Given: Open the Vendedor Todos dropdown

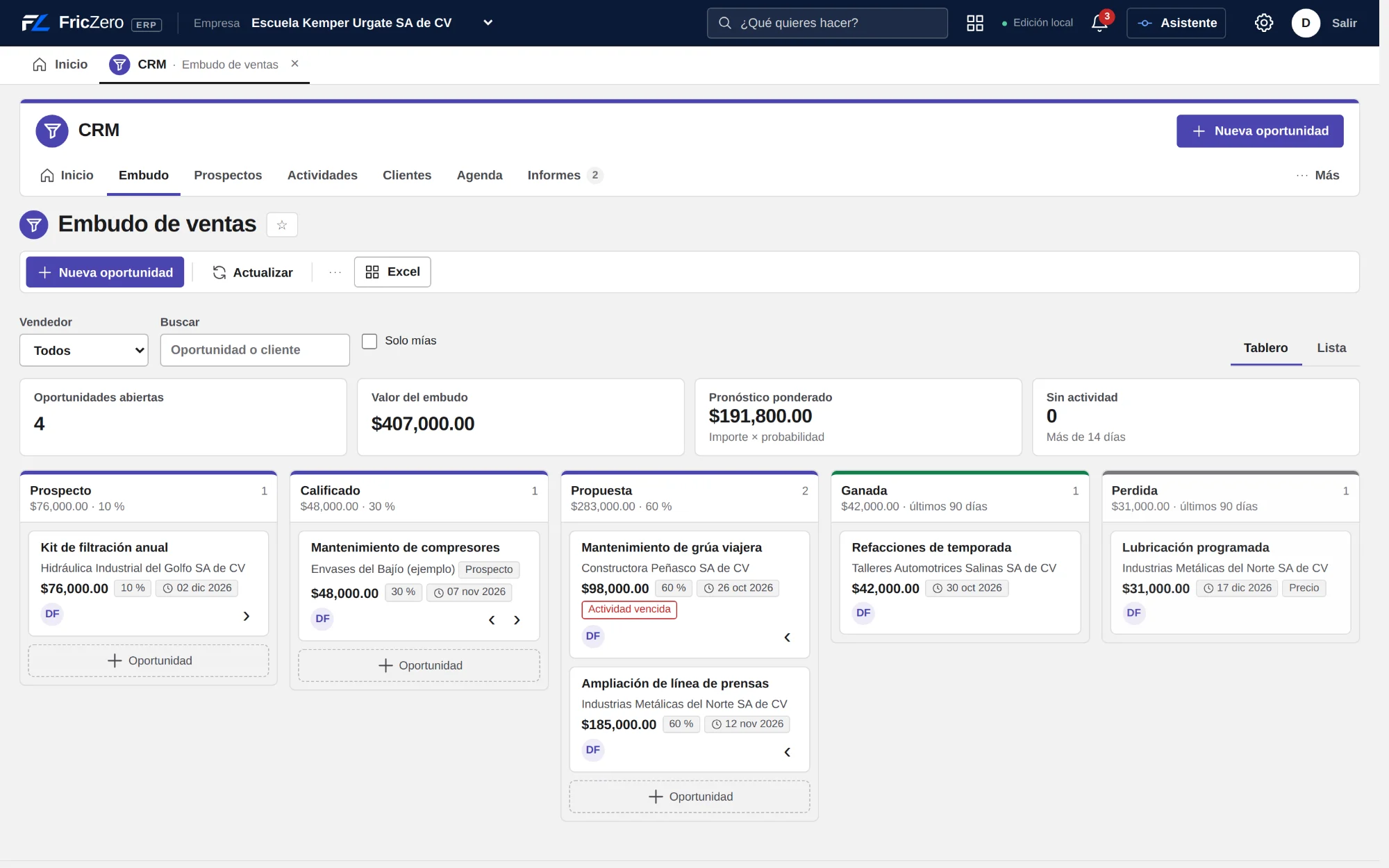Looking at the screenshot, I should click(84, 350).
